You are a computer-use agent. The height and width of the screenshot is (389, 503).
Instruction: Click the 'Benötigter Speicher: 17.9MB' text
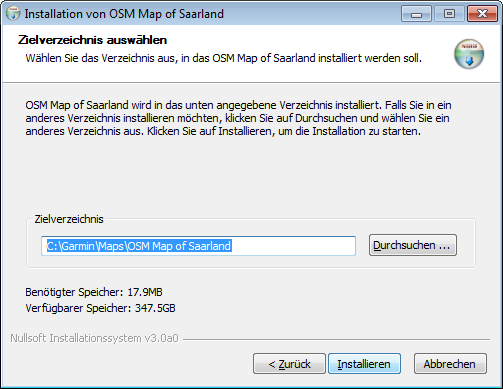click(x=94, y=292)
